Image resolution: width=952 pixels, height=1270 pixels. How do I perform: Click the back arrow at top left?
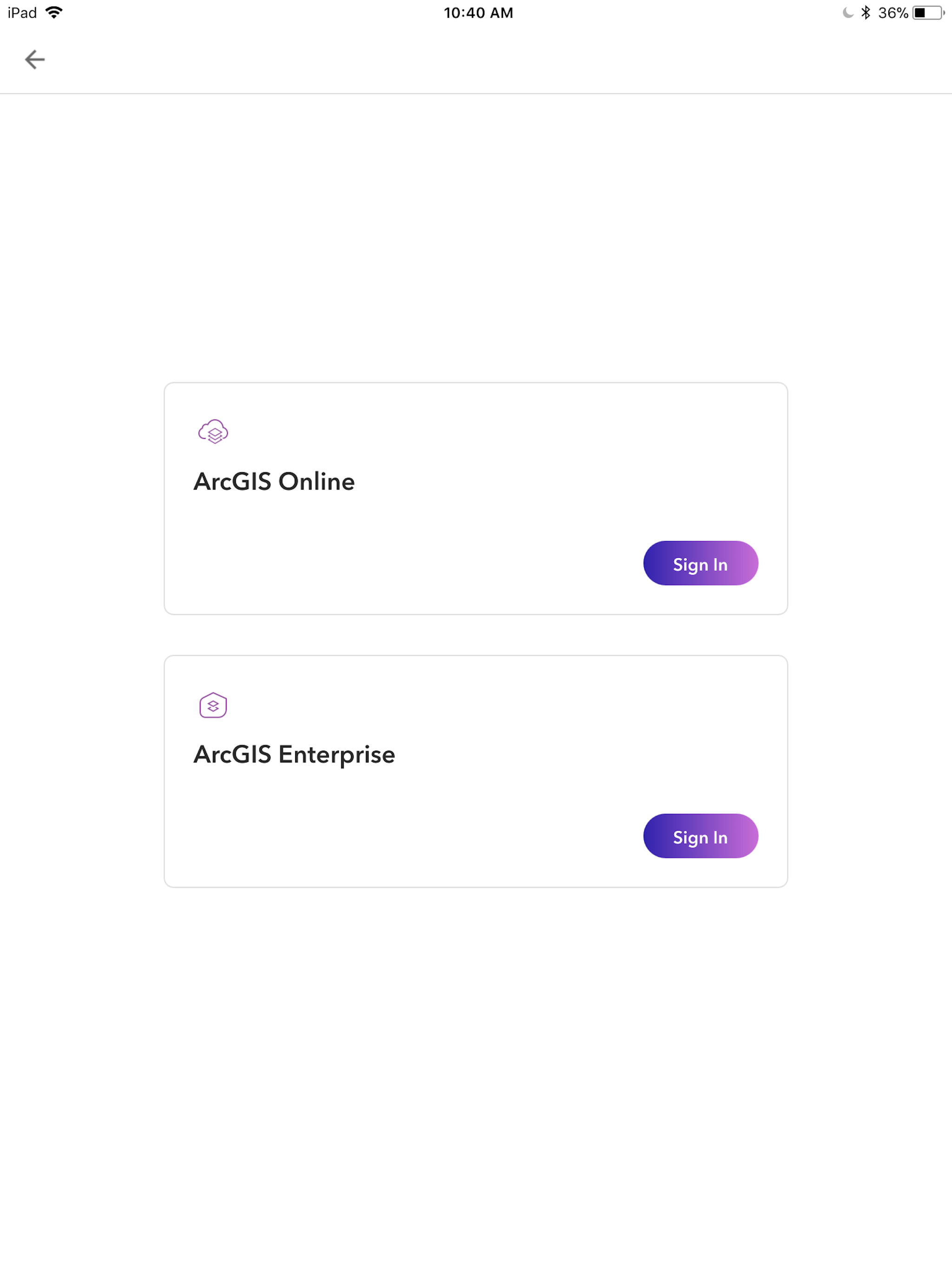pos(34,59)
